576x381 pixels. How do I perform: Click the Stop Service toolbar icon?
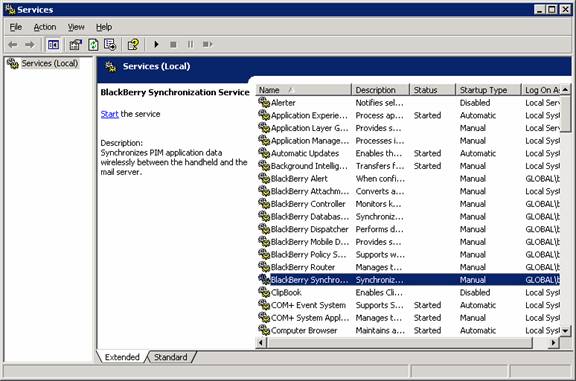tap(173, 44)
